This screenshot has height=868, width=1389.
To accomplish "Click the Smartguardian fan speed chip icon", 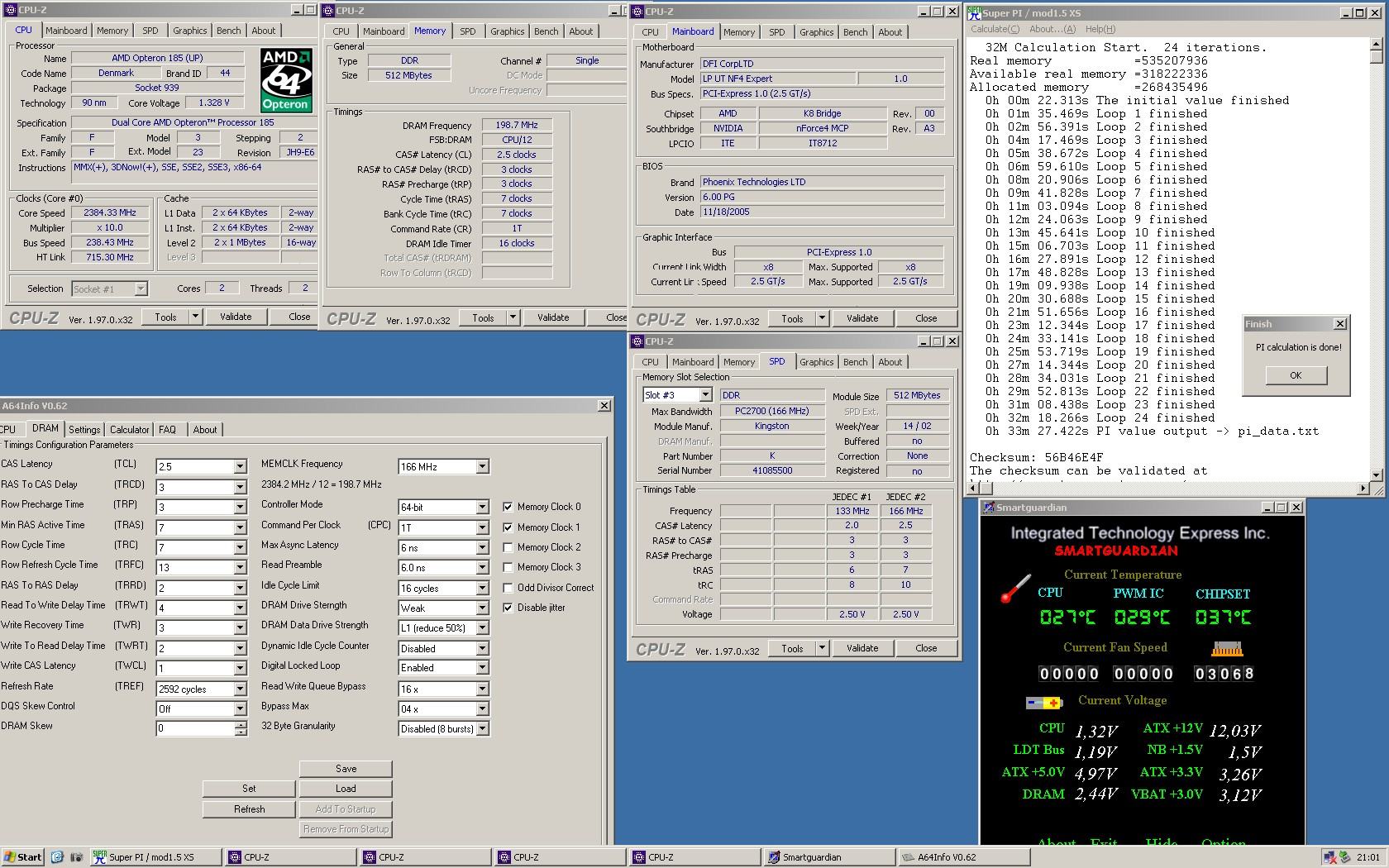I will coord(1227,648).
